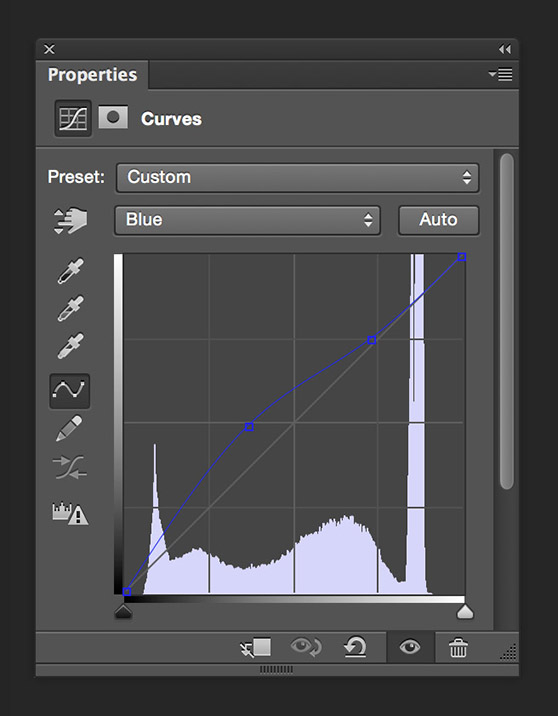Click the Auto button
The image size is (558, 716).
[x=439, y=220]
